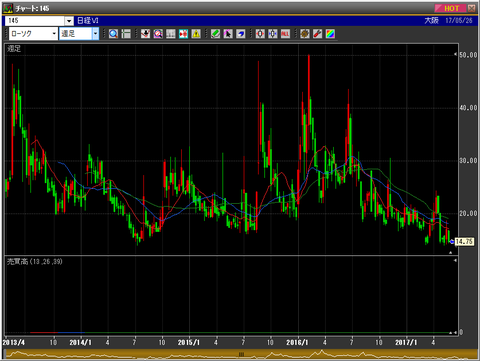Screen dimensions: 480x361
Task: Click the magnifying glass zoom icon
Action: (x=113, y=34)
